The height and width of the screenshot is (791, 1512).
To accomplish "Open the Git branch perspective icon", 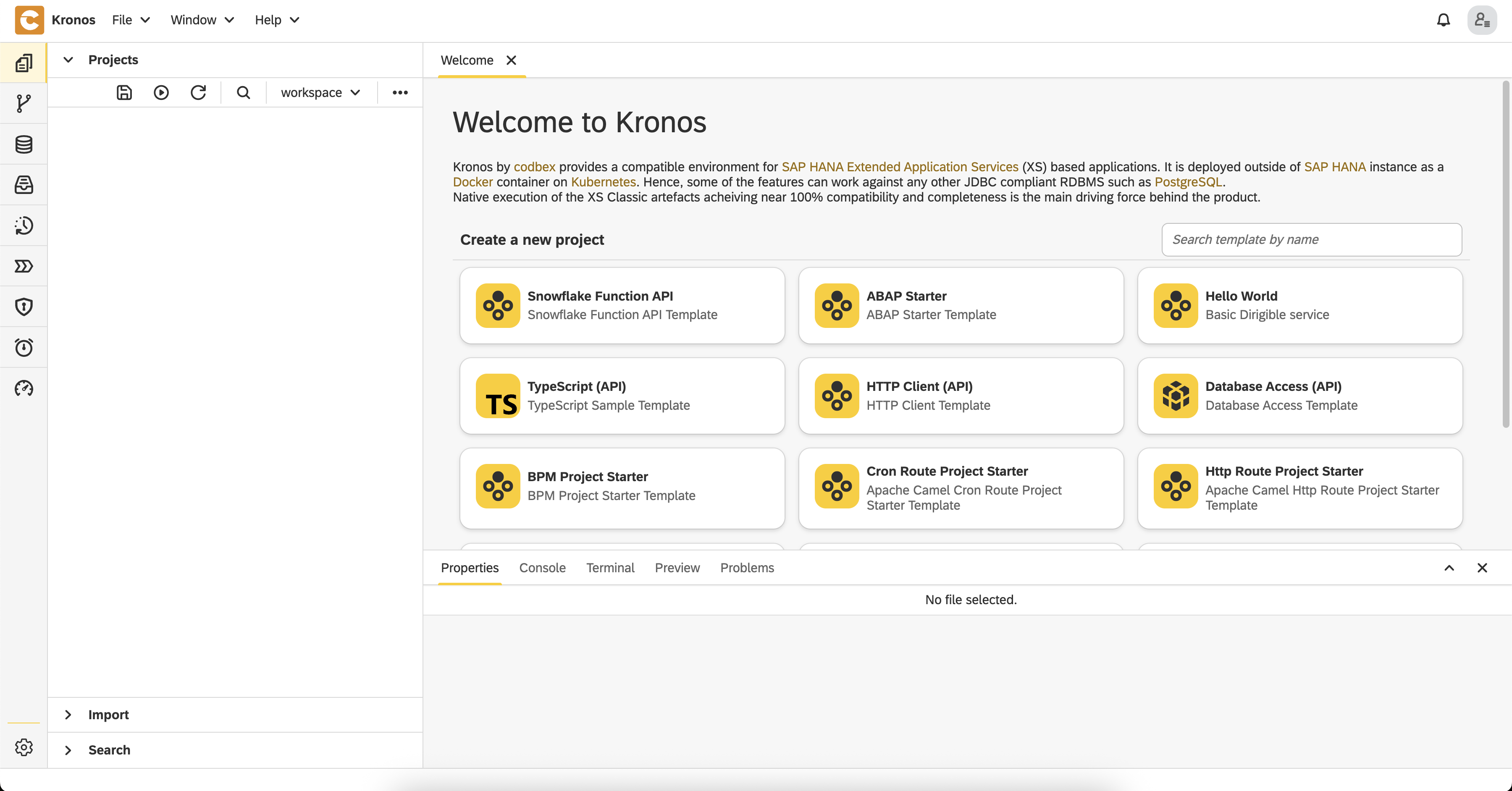I will pos(24,103).
